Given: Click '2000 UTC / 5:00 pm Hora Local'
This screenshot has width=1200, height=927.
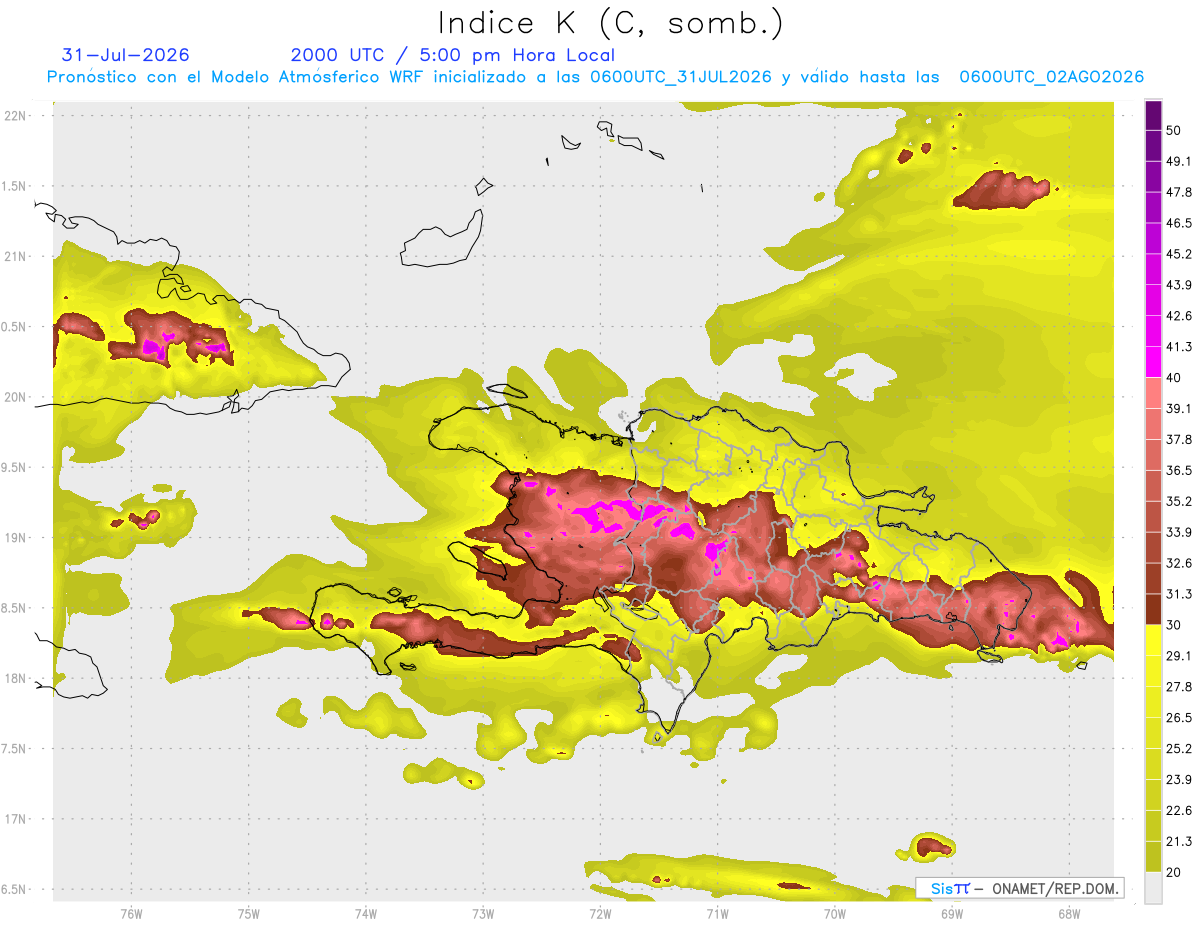Looking at the screenshot, I should (453, 55).
